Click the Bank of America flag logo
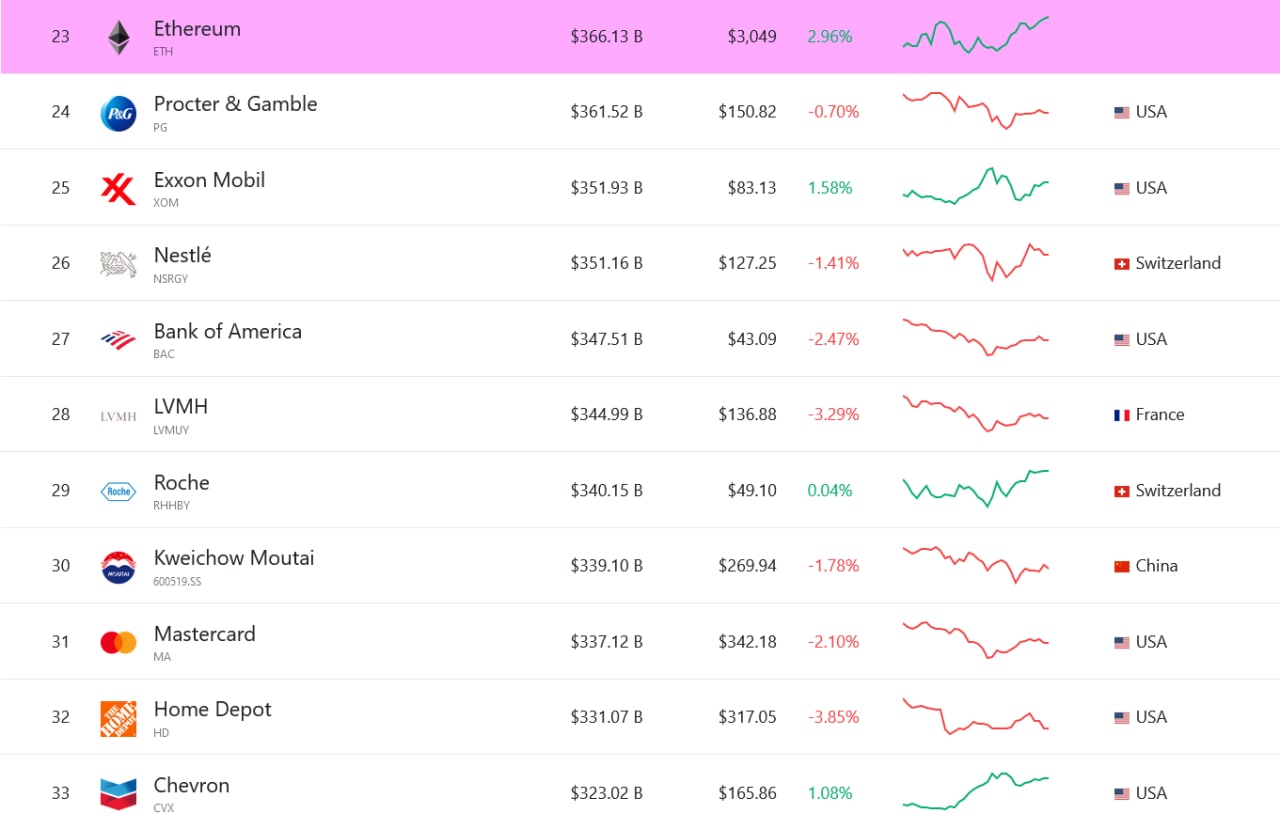Viewport: 1280px width, 829px height. pyautogui.click(x=119, y=340)
